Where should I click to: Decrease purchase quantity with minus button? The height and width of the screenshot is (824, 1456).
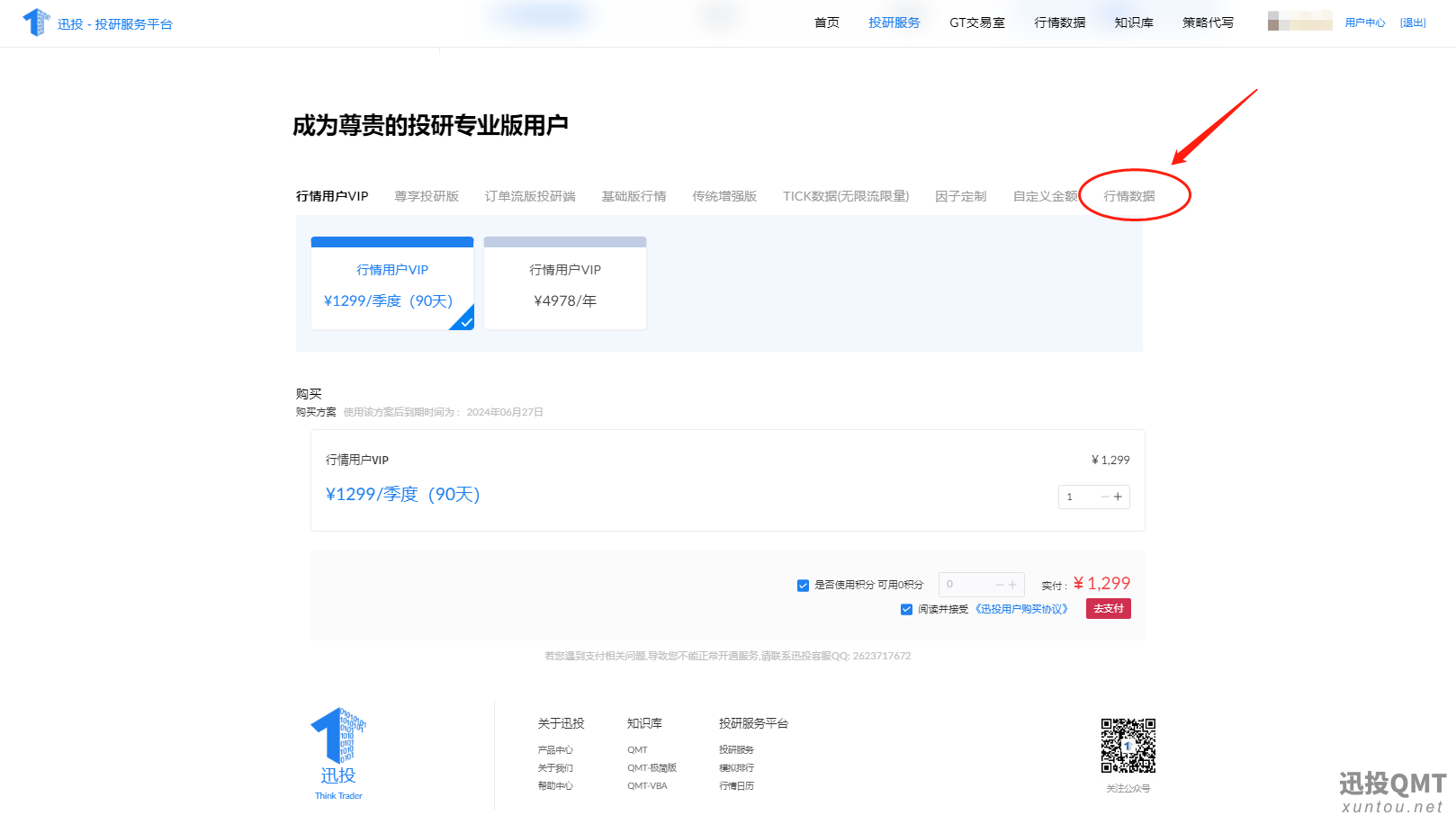pyautogui.click(x=1105, y=497)
